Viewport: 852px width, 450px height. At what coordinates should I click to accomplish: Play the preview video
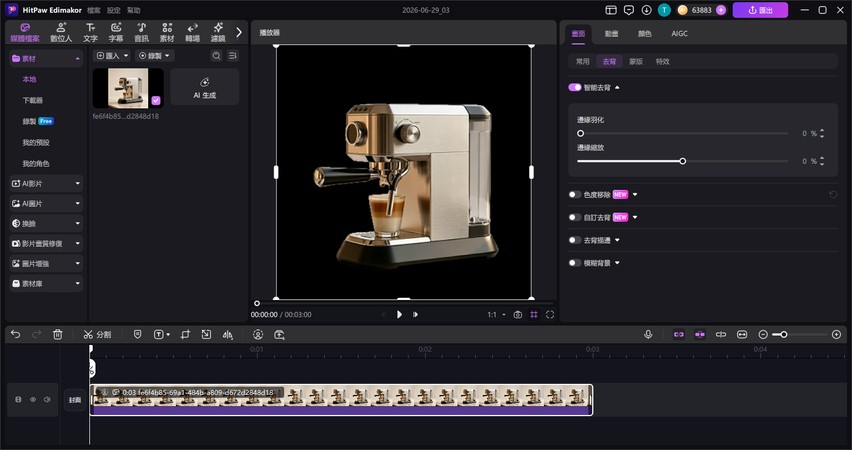click(x=399, y=315)
